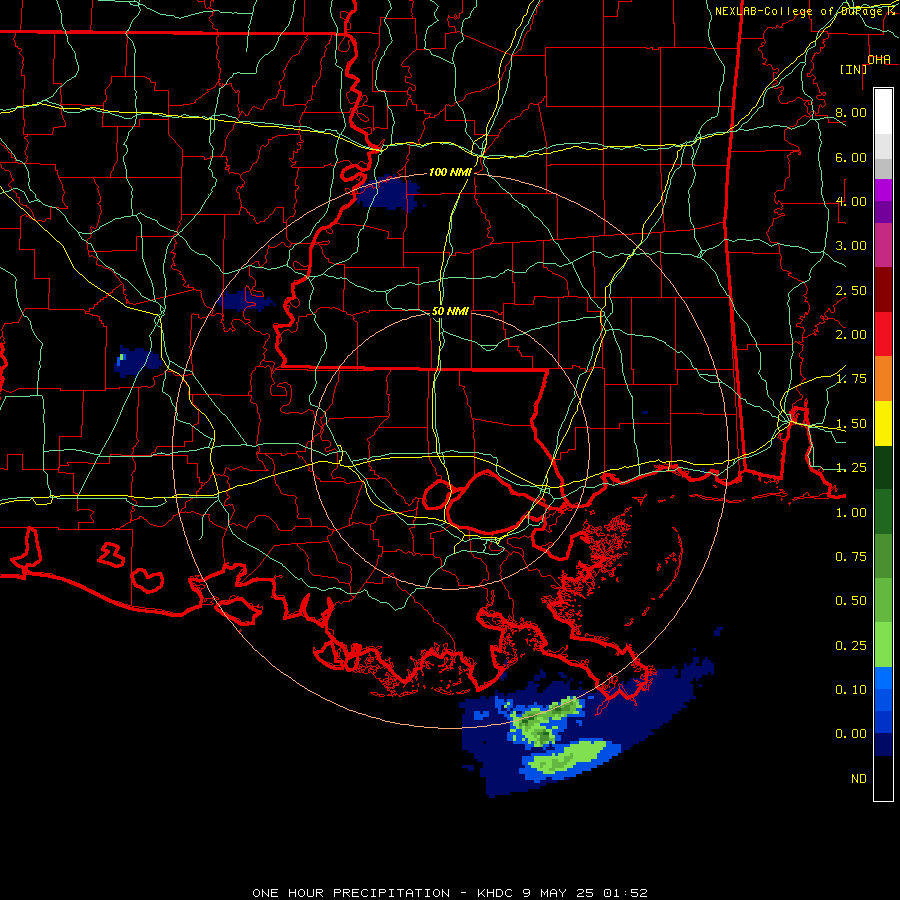Click the black ND swatch in the legend
The image size is (900, 900).
(883, 778)
